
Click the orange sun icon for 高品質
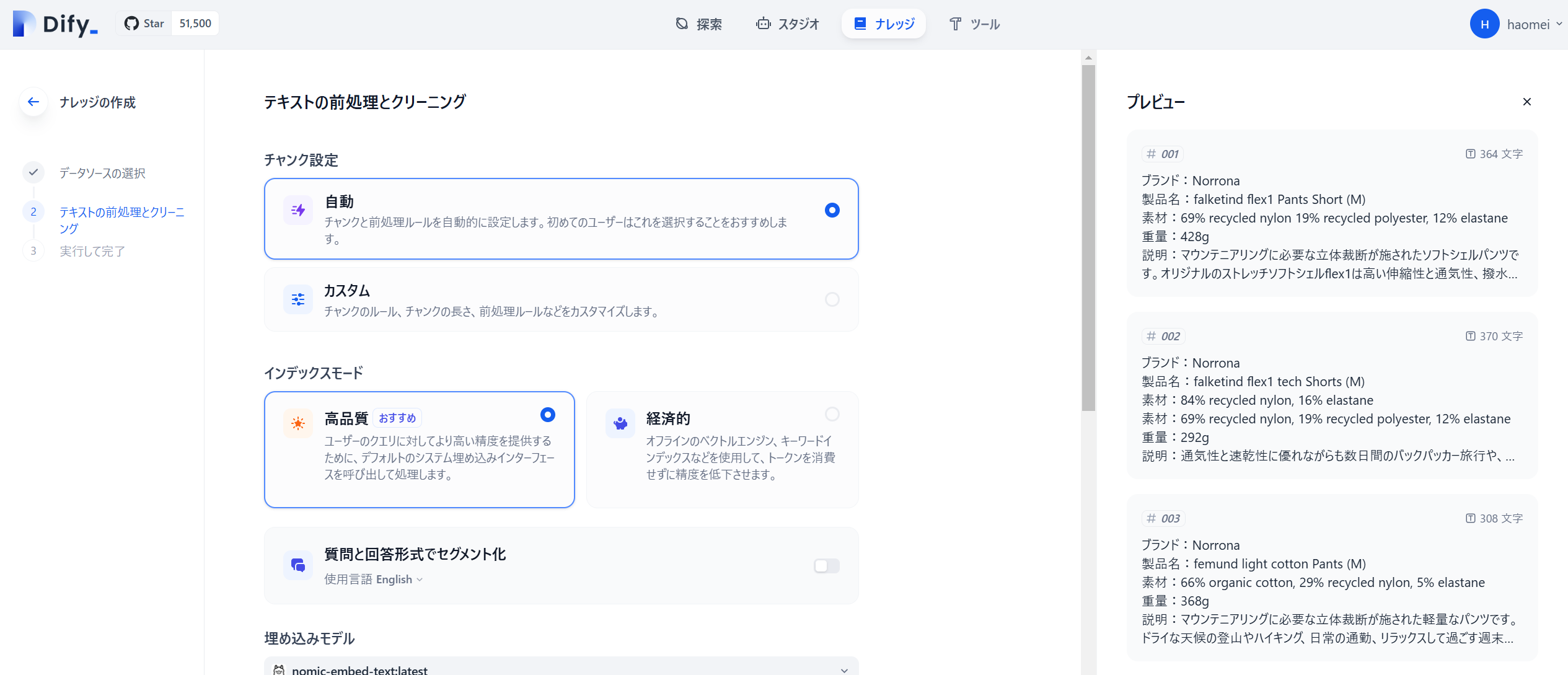[298, 423]
